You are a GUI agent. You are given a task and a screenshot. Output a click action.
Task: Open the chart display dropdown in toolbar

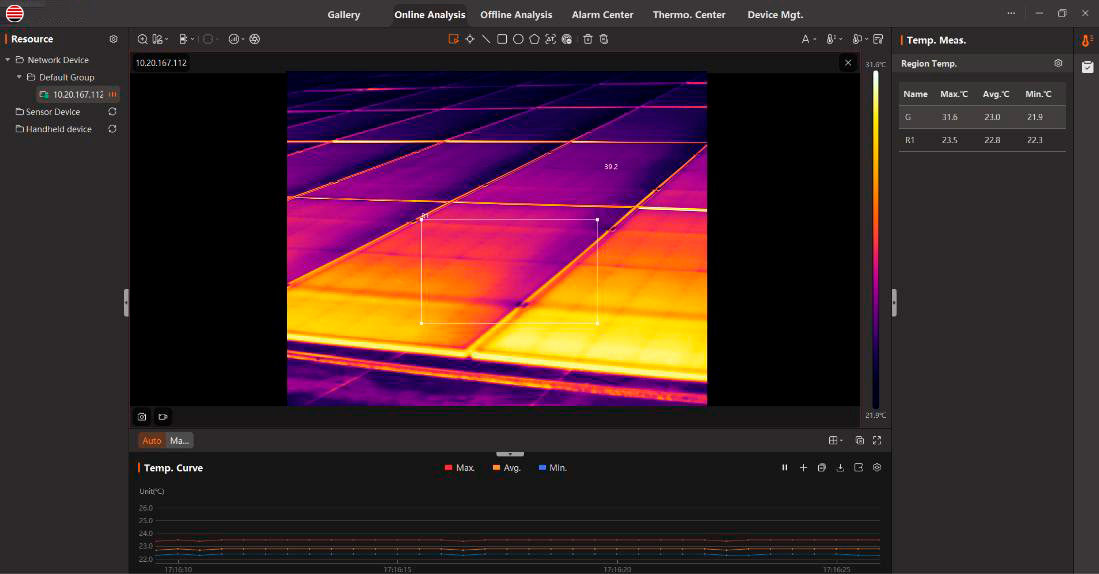pos(236,39)
